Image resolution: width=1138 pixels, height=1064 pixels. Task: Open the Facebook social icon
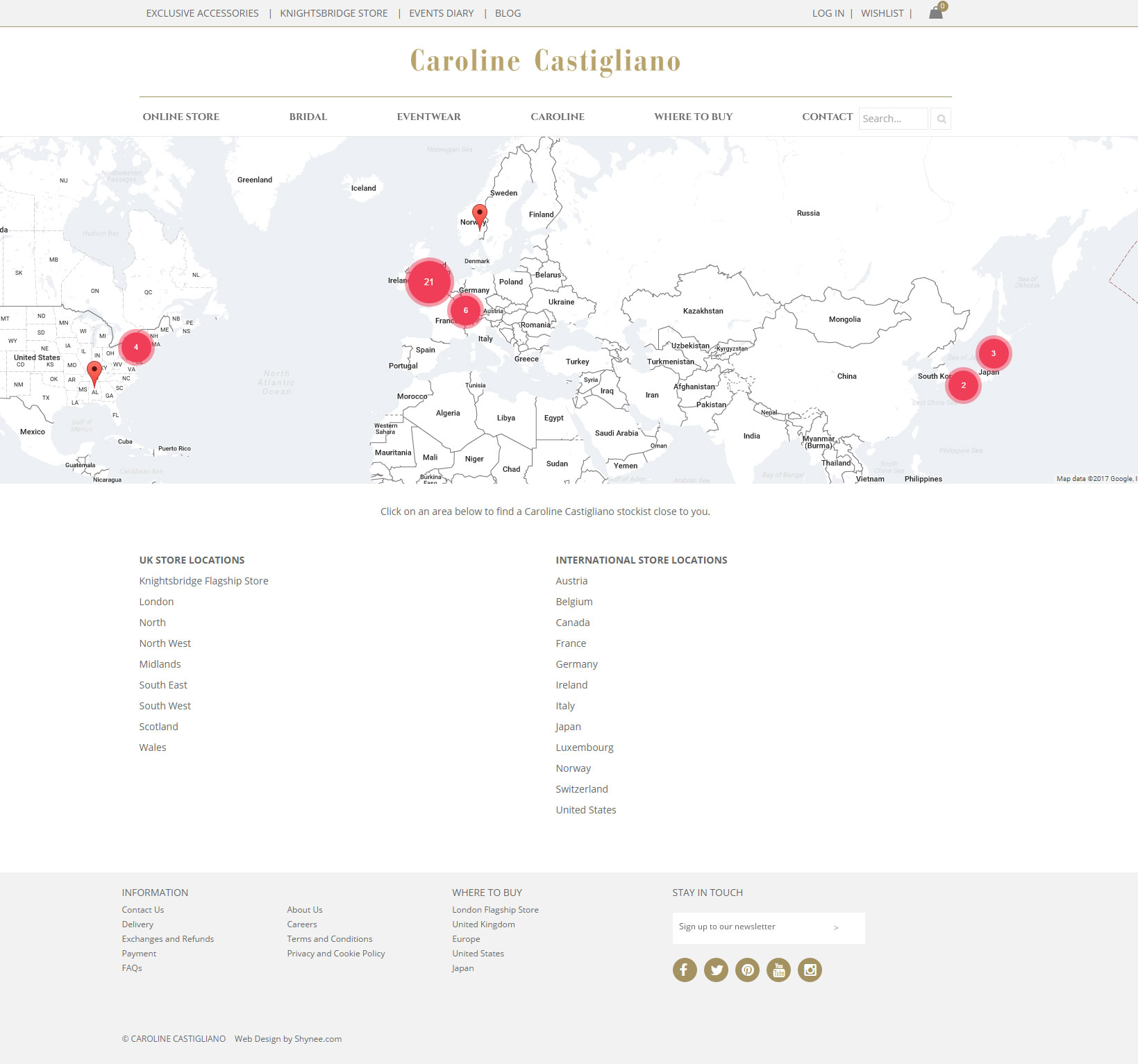685,970
